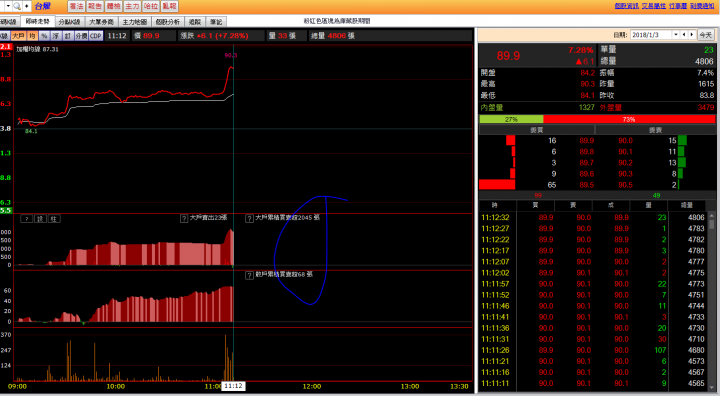Screen dimensions: 720x396
Task: Click the 外盤量 3479 value
Action: (x=706, y=107)
